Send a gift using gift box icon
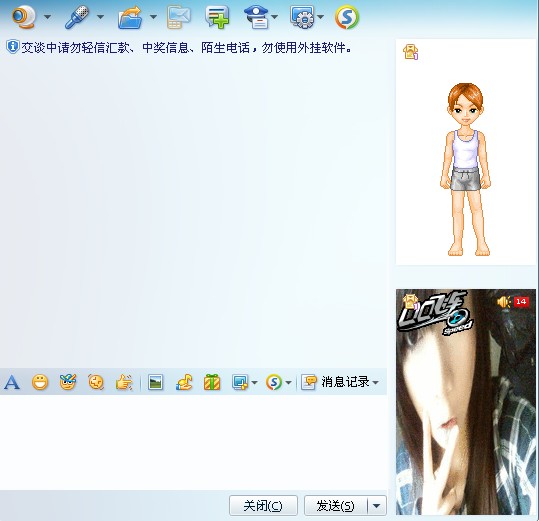Viewport: 539px width, 521px height. pyautogui.click(x=212, y=382)
